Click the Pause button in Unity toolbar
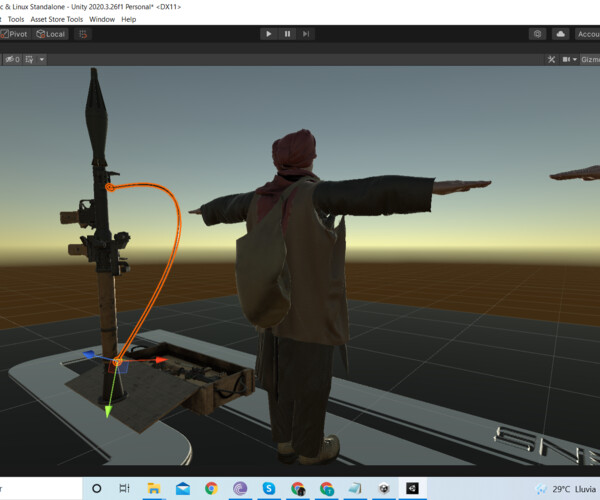Viewport: 600px width, 500px height. click(x=287, y=34)
